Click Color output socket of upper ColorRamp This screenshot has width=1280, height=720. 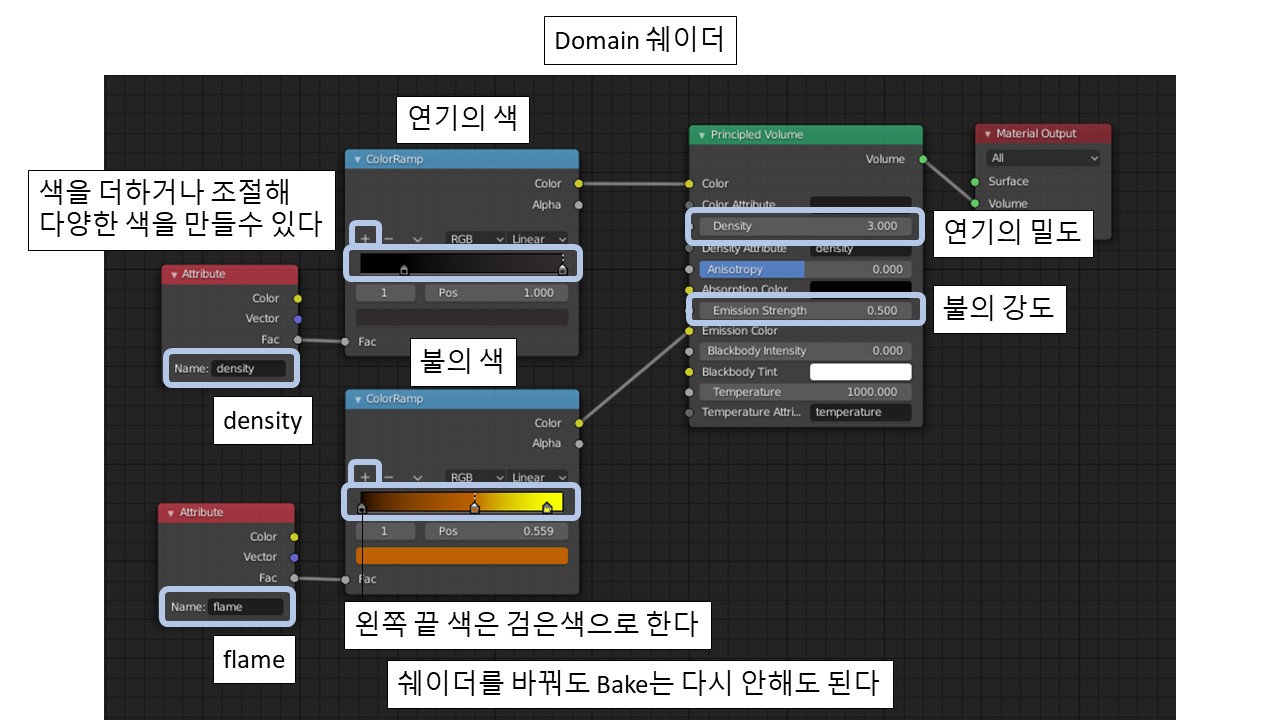[578, 183]
